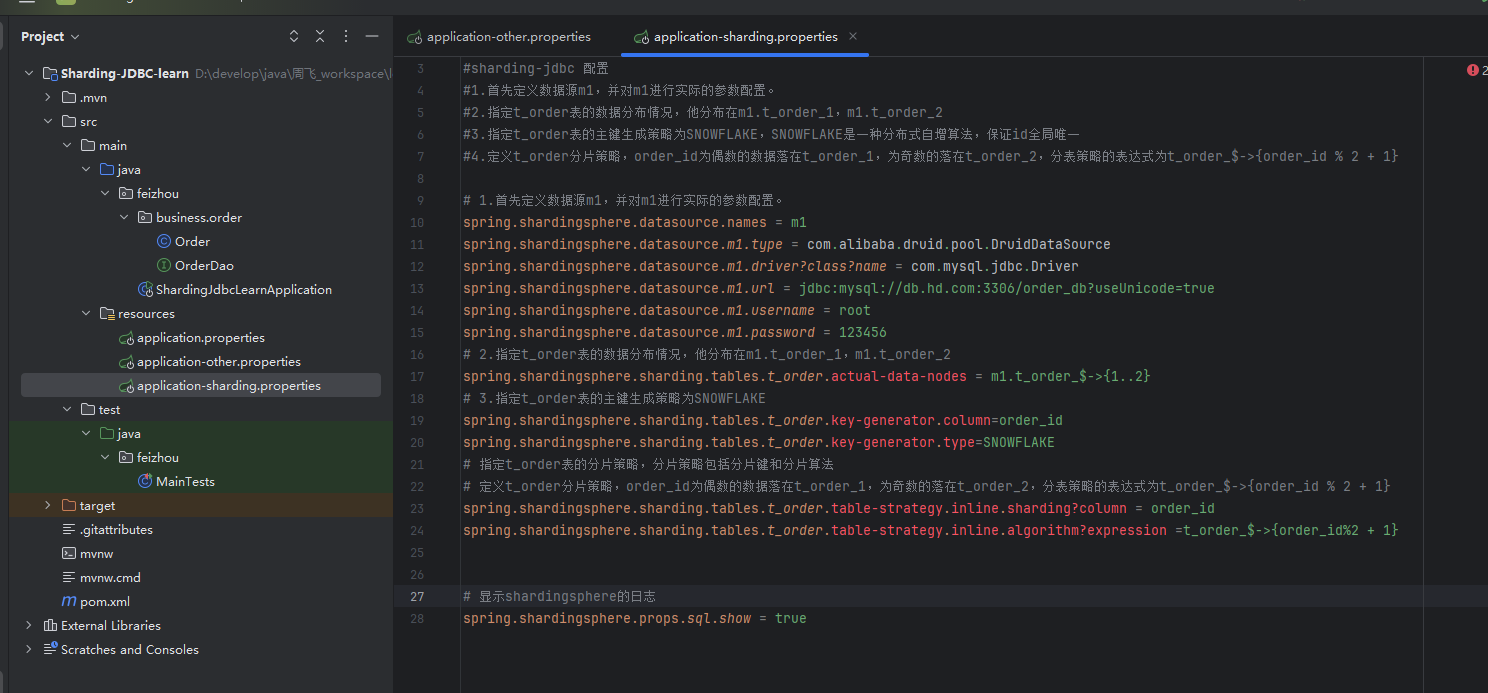1488x693 pixels.
Task: Open application.properties in resources
Action: (200, 337)
